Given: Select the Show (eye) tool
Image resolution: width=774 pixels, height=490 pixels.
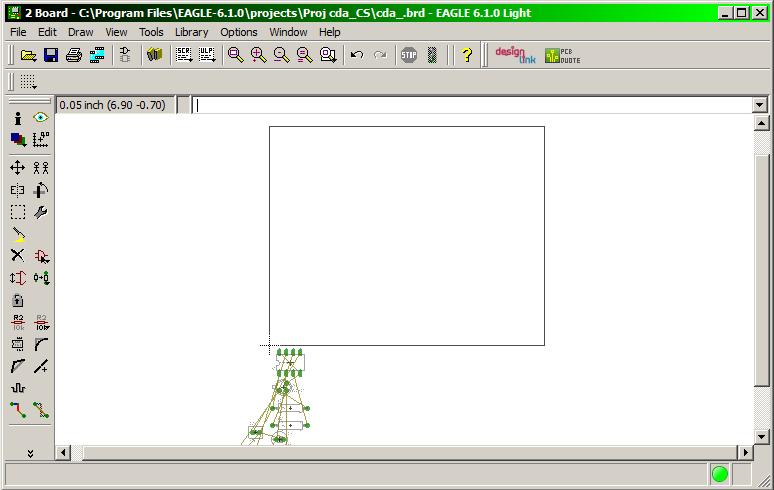Looking at the screenshot, I should [x=40, y=117].
